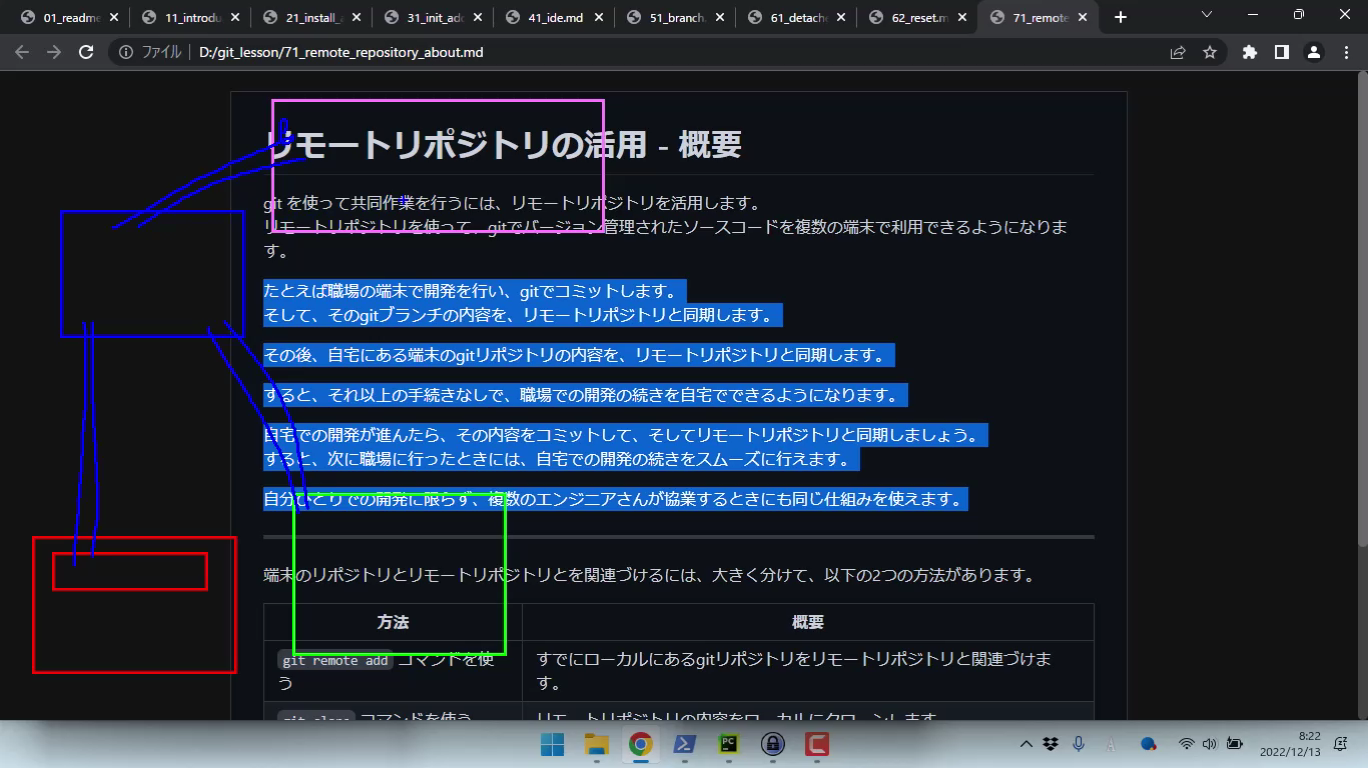Screen dimensions: 1368x768
Task: Click the share page icon in address bar
Action: (1178, 52)
